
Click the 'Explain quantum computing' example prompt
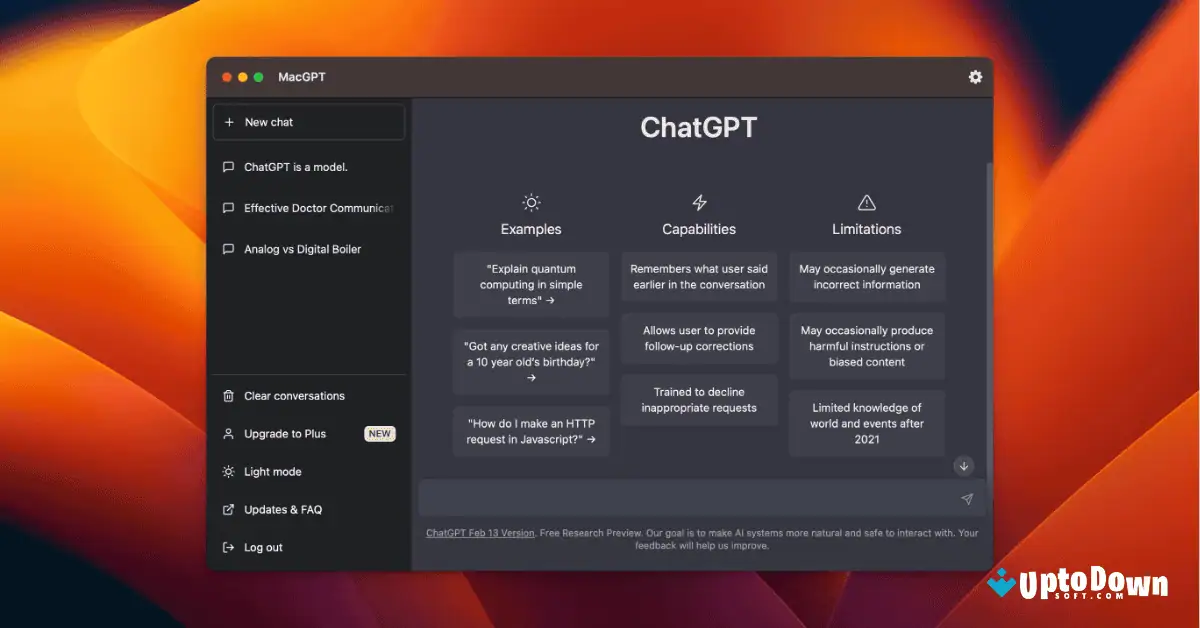tap(530, 284)
